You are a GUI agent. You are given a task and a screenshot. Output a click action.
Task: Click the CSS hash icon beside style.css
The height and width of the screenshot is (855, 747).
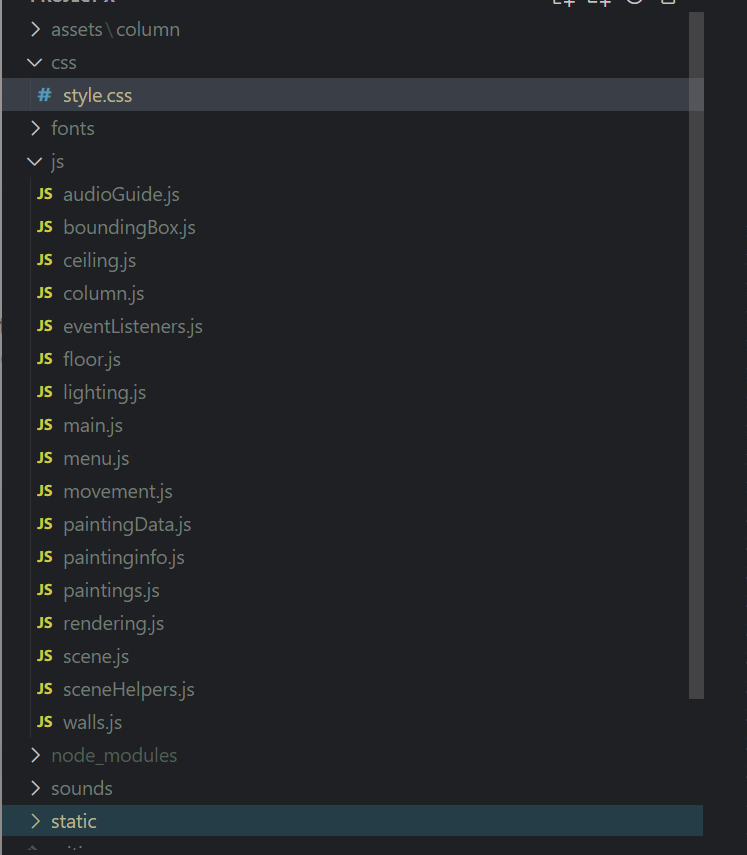click(x=45, y=95)
